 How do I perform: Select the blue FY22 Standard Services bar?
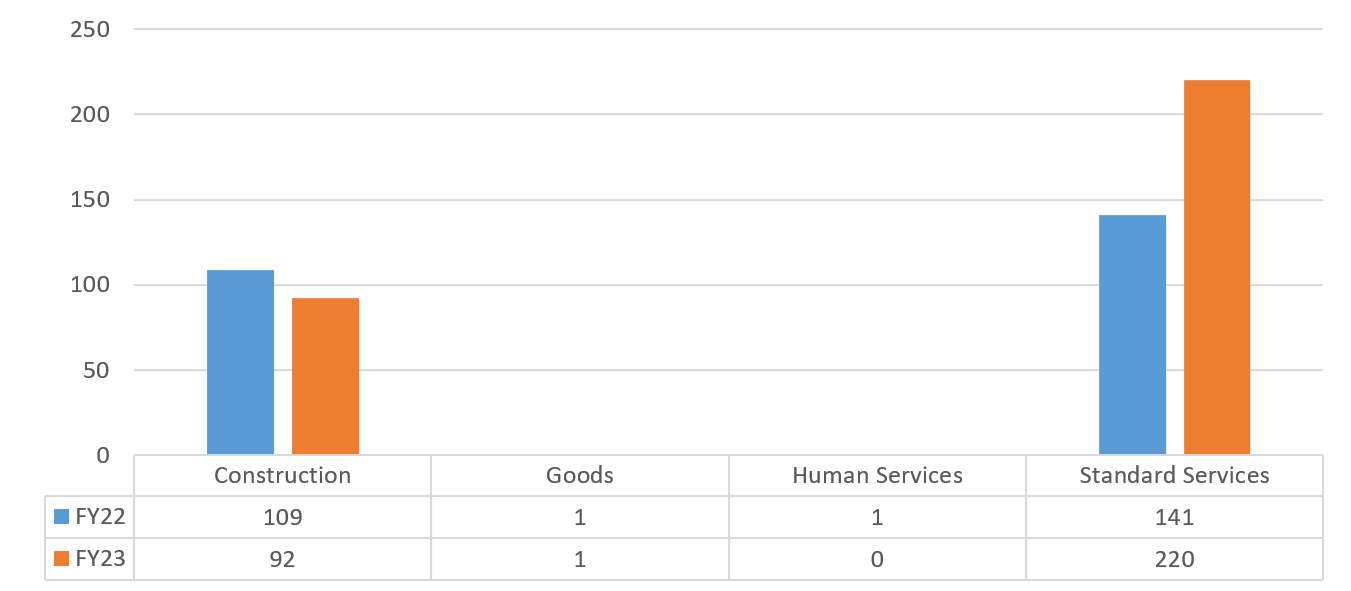pyautogui.click(x=1132, y=335)
